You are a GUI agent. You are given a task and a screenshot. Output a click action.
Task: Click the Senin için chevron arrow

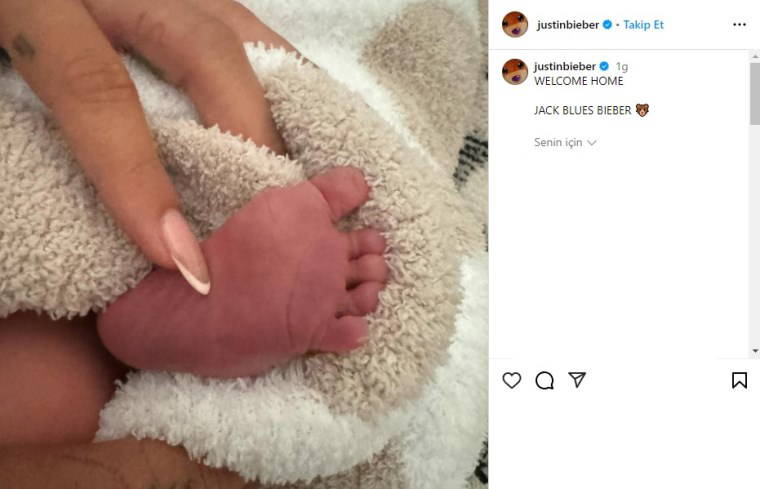coord(591,143)
